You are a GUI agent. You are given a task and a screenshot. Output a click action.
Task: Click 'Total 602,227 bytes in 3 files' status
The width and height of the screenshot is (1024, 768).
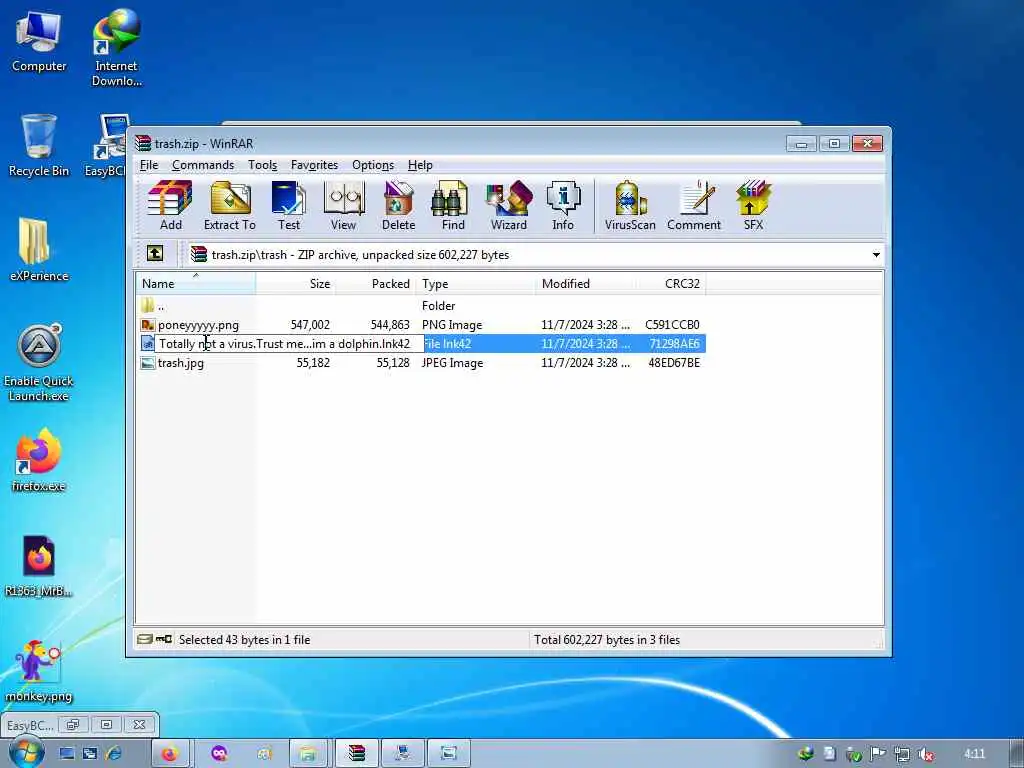pos(607,640)
